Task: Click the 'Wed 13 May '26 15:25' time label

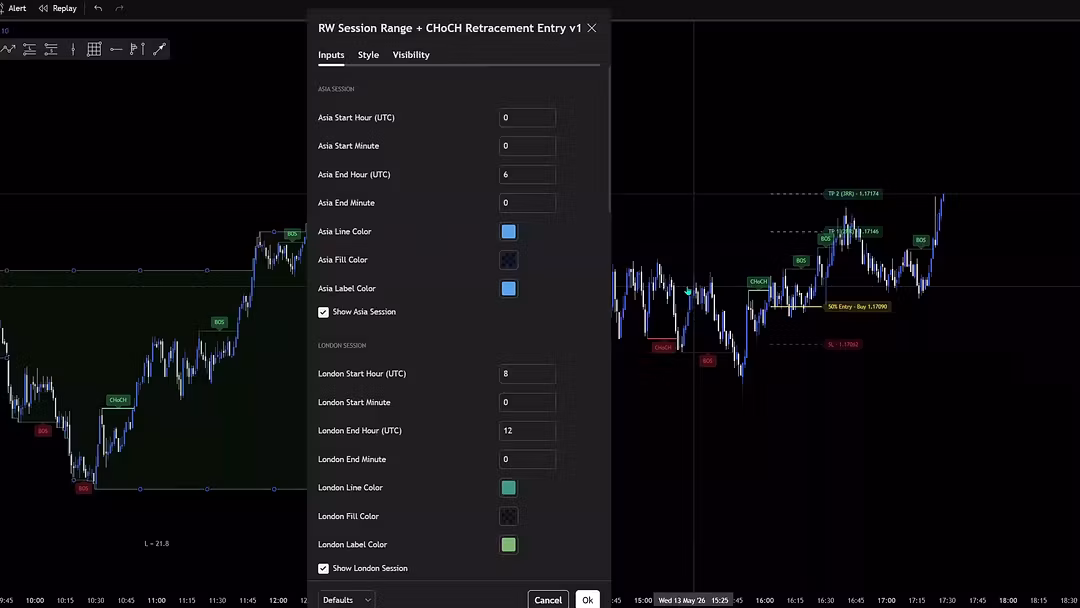Action: [693, 600]
